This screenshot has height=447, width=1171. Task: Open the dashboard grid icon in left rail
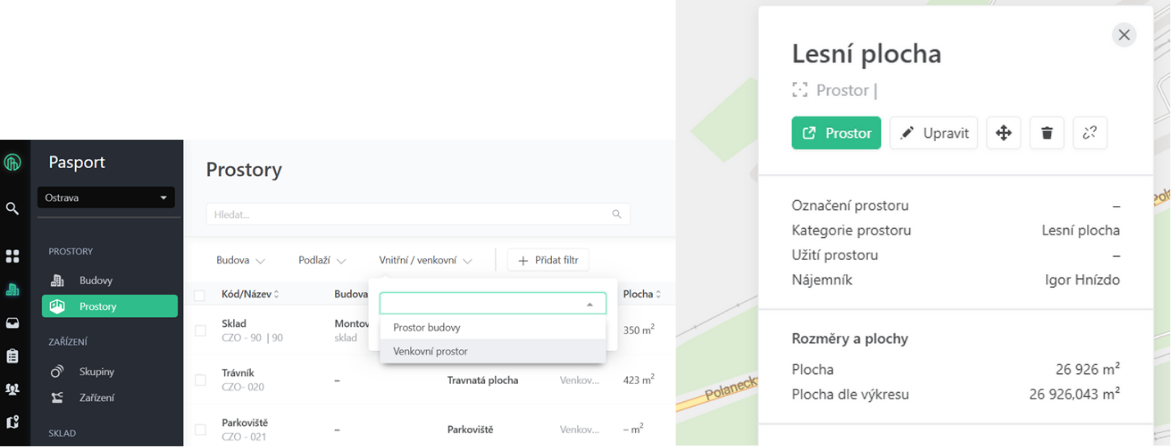point(12,257)
